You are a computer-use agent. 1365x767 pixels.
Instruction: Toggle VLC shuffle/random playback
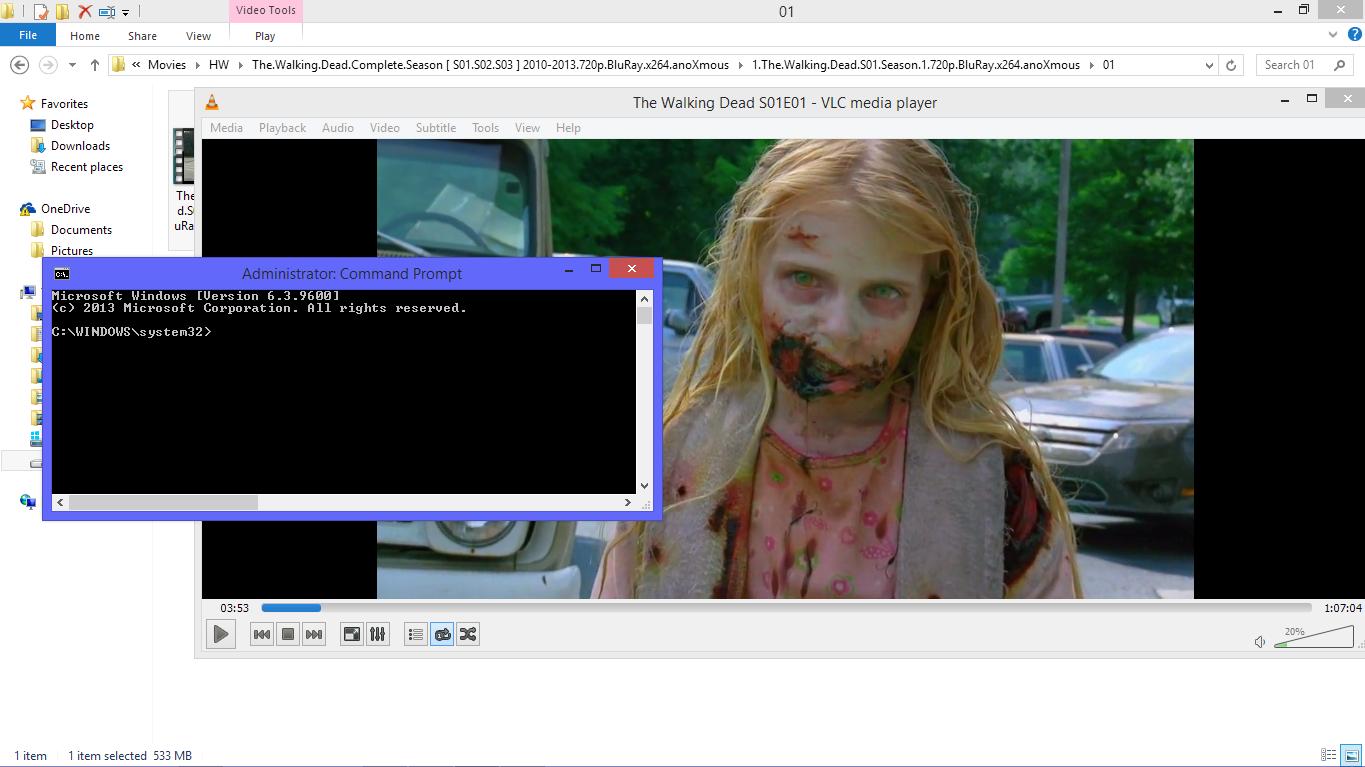point(468,634)
